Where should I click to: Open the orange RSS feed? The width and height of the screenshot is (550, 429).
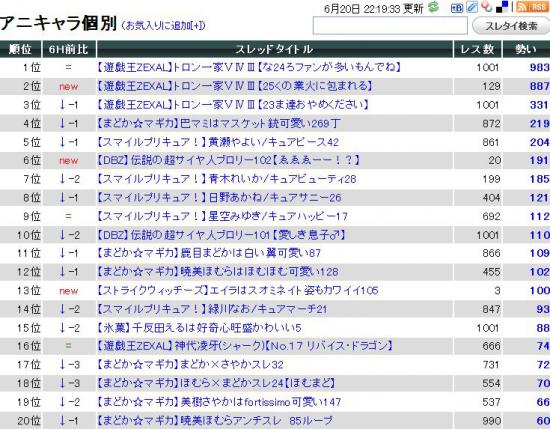[x=533, y=7]
